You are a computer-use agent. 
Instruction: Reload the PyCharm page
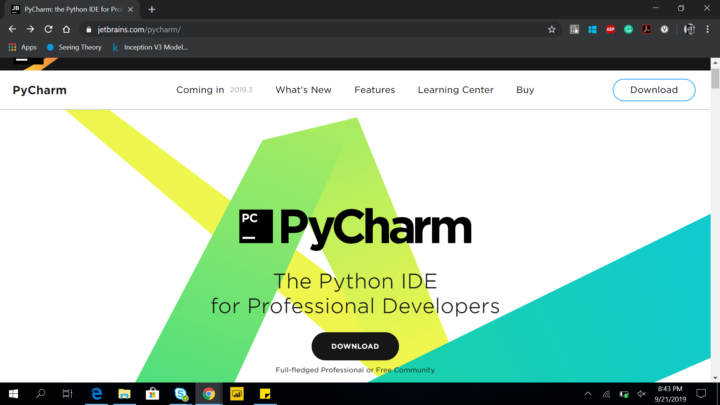point(48,29)
